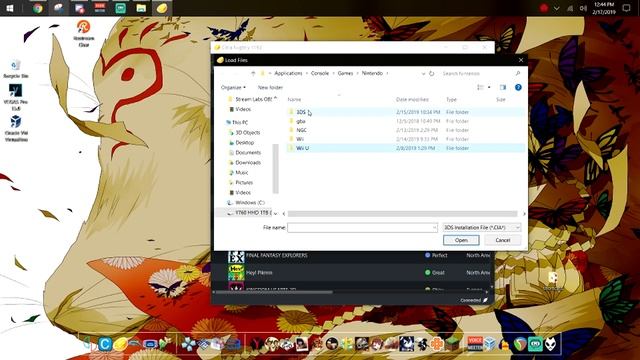Viewport: 640px width, 360px height.
Task: Refresh the folder listing
Action: [431, 73]
